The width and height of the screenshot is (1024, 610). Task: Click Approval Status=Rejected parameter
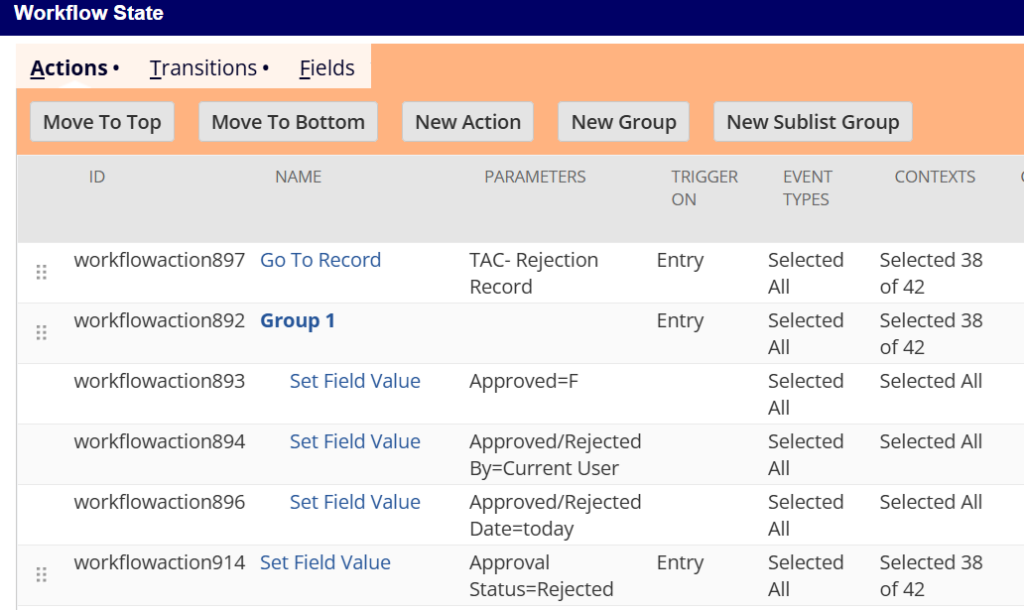pos(541,576)
